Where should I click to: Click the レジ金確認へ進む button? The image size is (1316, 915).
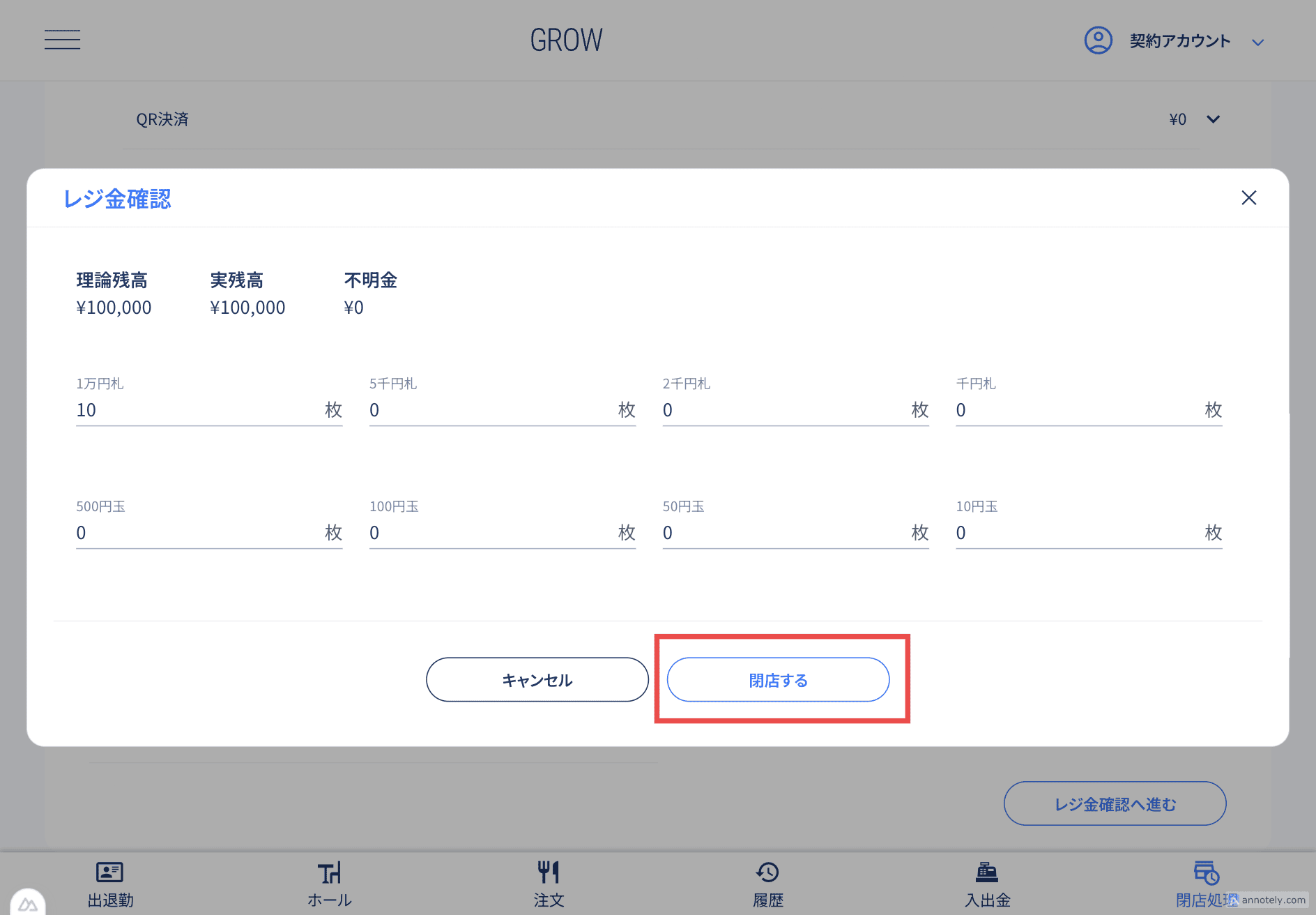pyautogui.click(x=1115, y=804)
